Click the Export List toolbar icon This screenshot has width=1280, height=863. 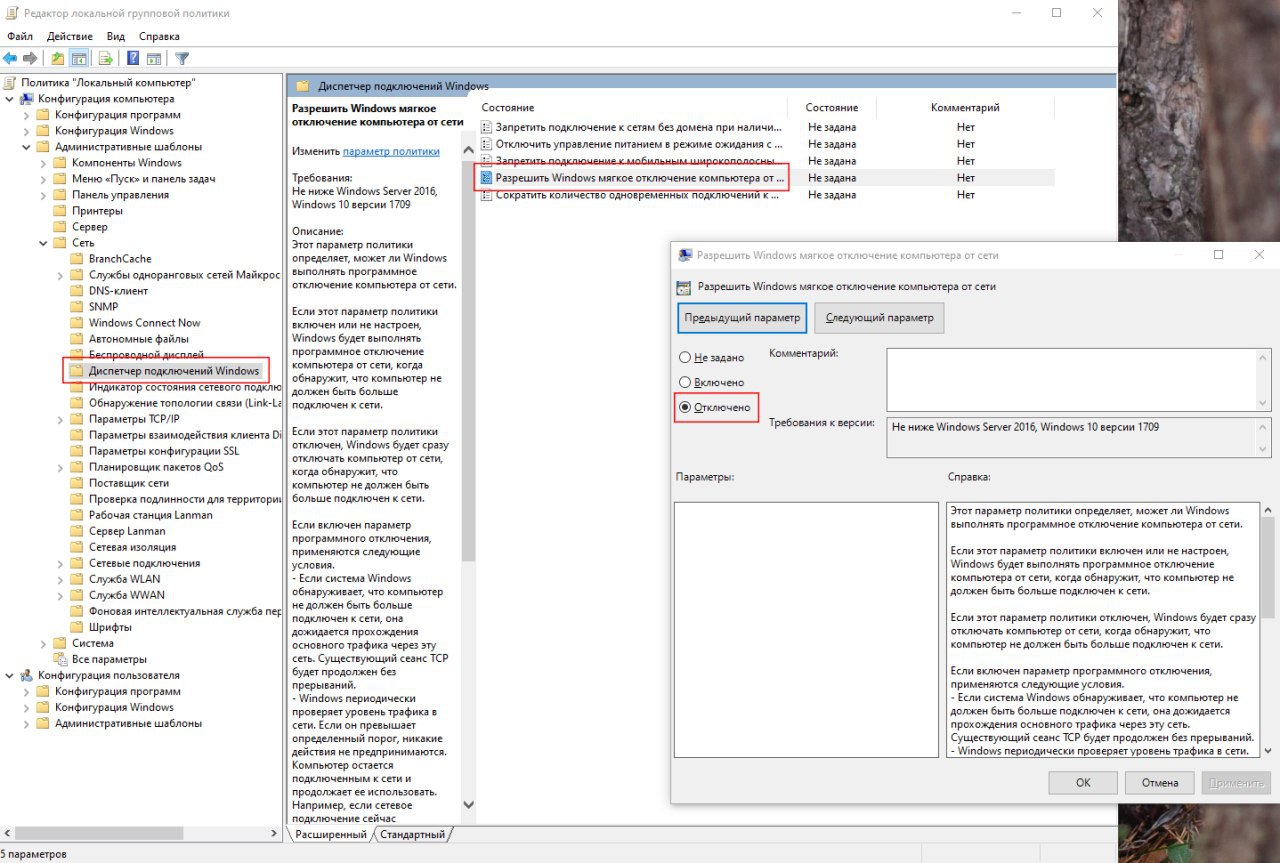point(105,58)
